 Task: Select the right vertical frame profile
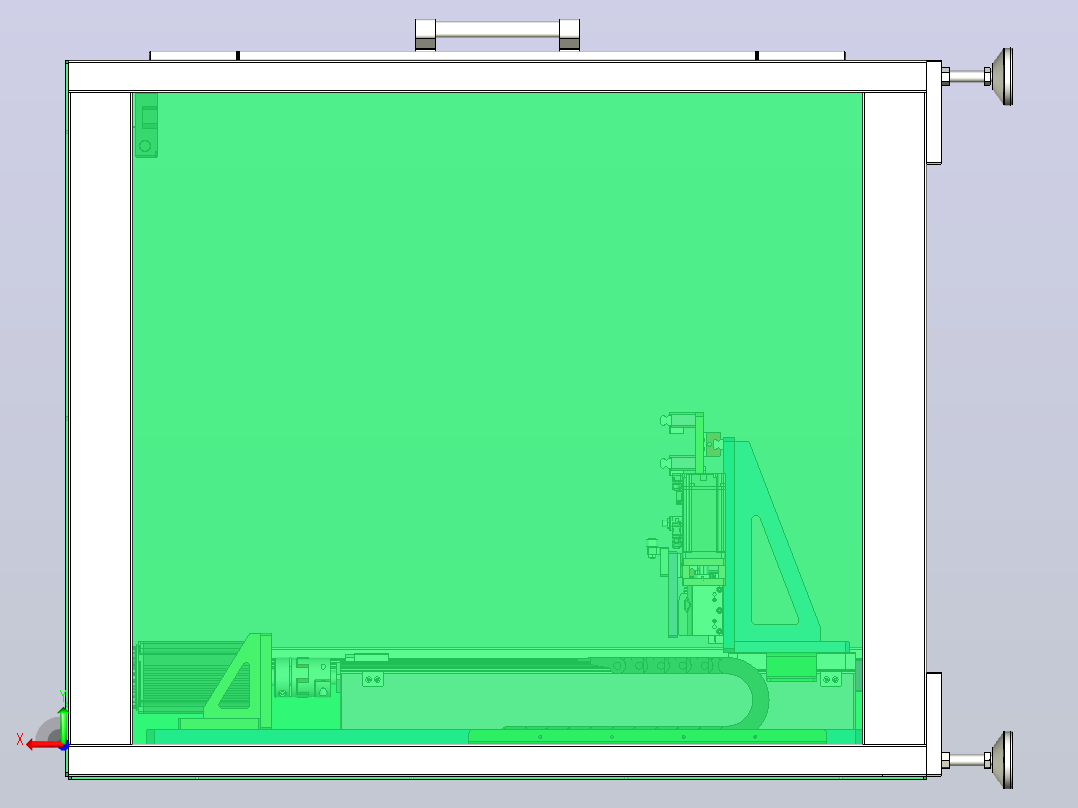[x=894, y=418]
